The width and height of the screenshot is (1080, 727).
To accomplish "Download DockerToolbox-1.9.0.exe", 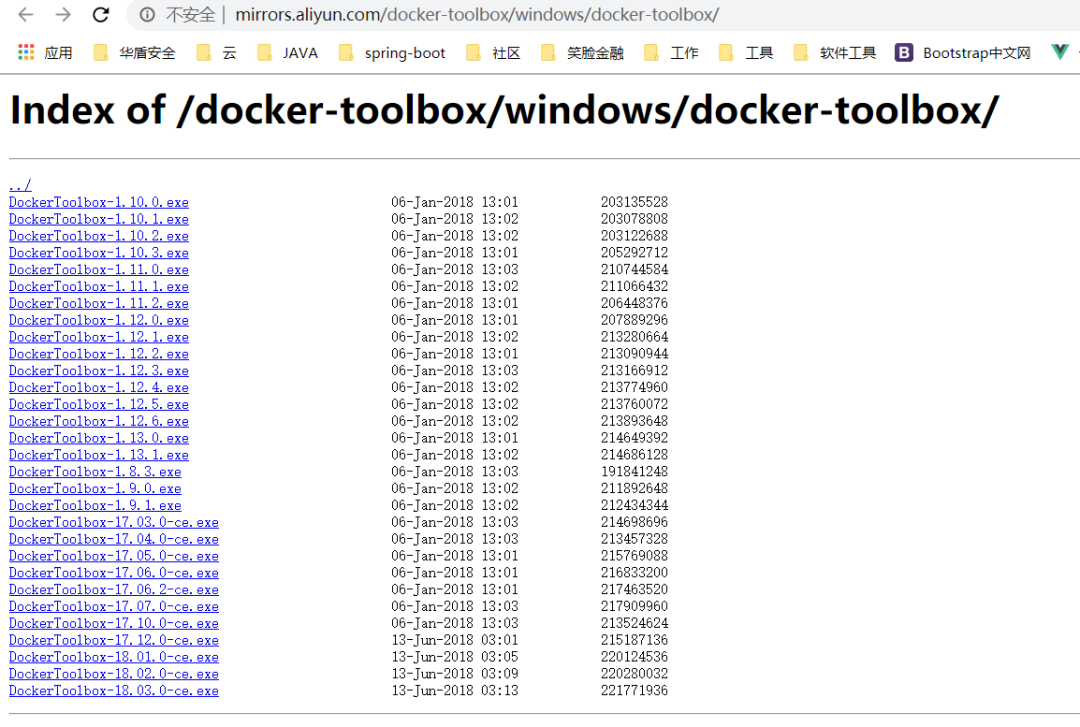I will point(95,489).
